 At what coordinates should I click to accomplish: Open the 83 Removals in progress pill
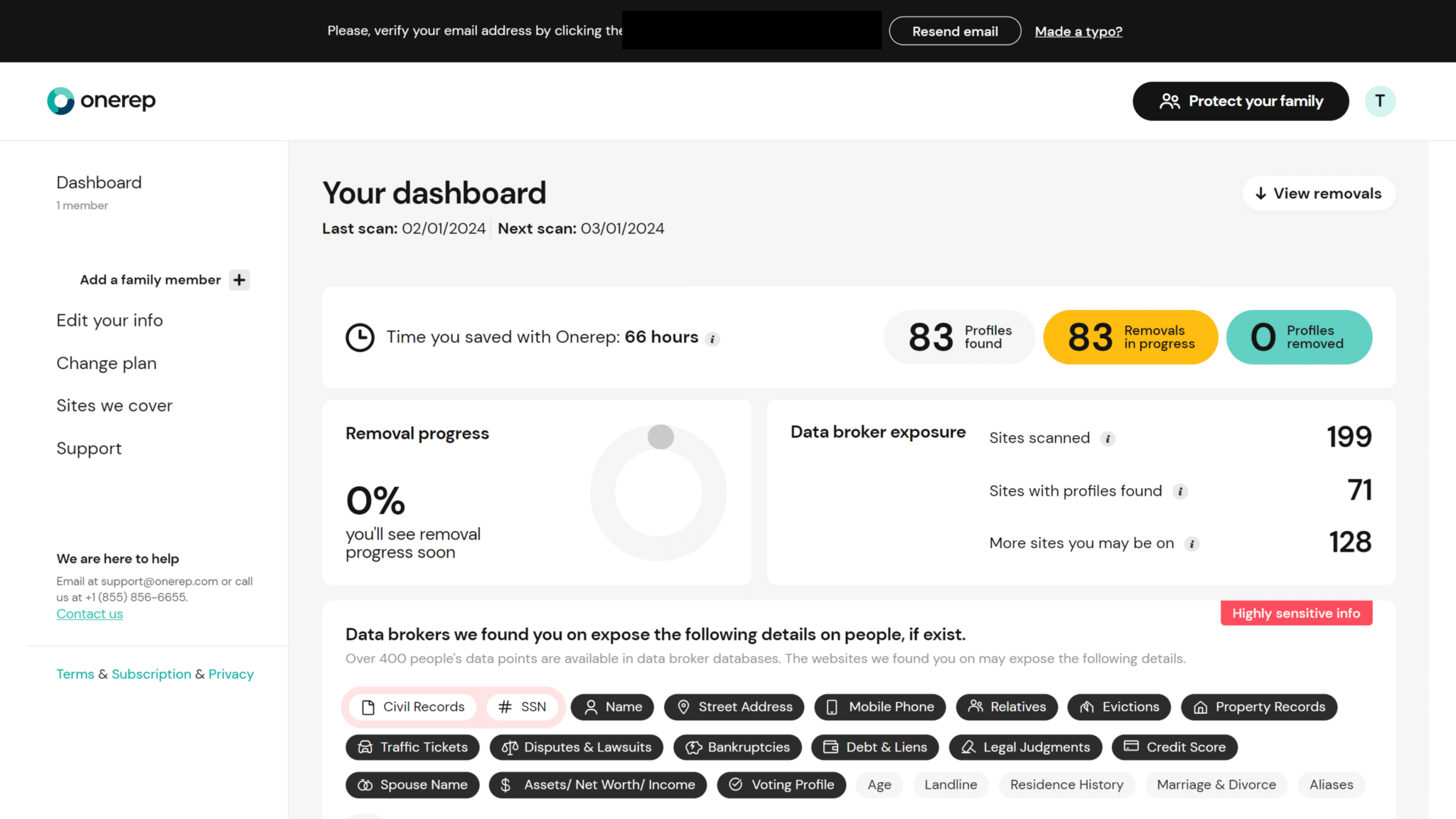point(1130,337)
